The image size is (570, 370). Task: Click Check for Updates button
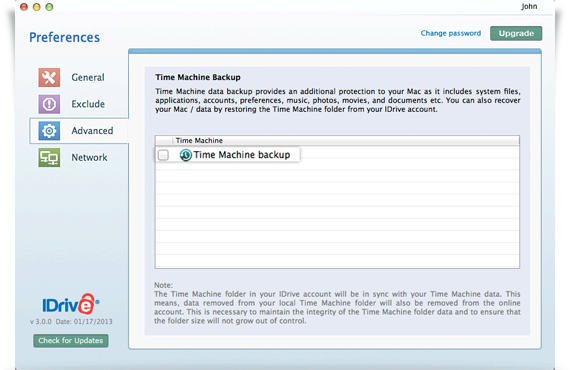pos(71,341)
